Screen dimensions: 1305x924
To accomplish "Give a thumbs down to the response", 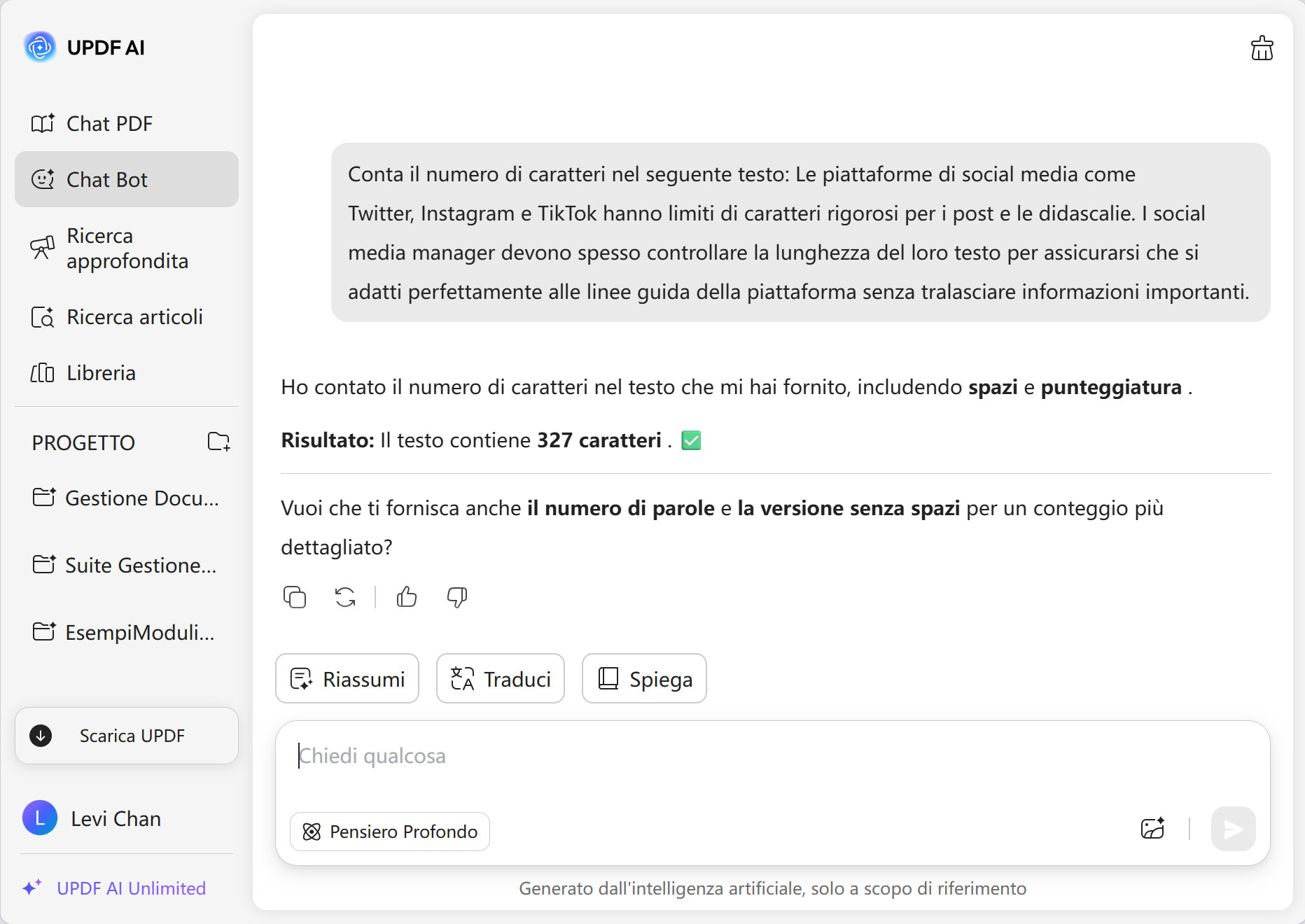I will tap(456, 597).
